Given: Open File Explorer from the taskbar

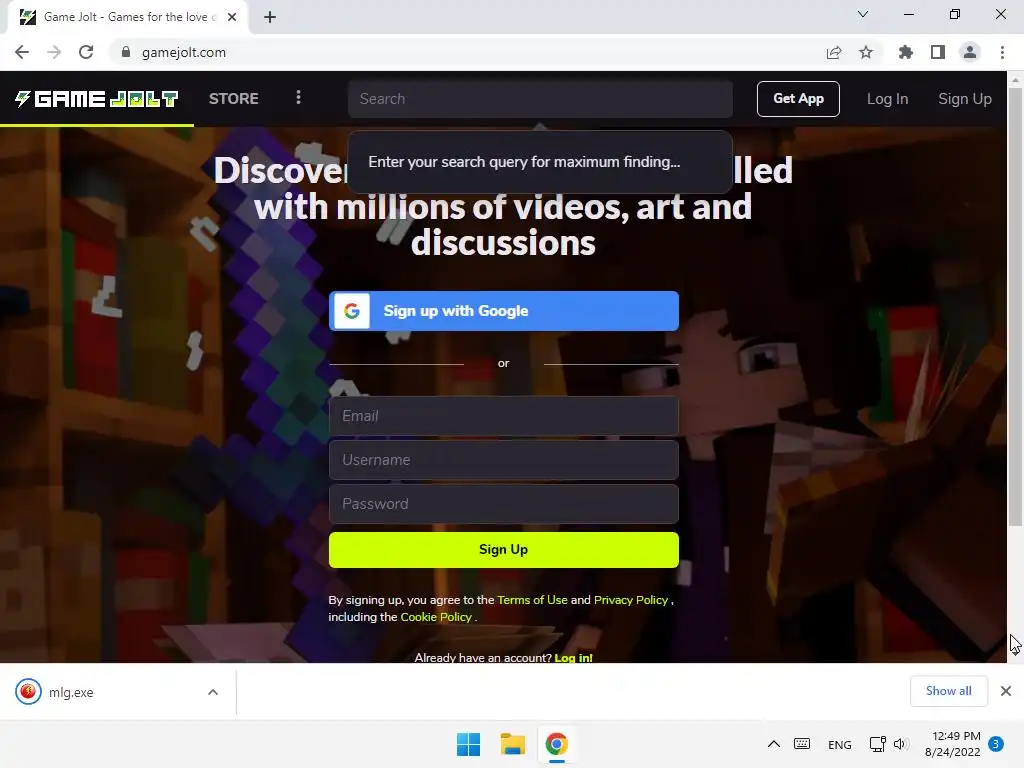Looking at the screenshot, I should coord(513,744).
